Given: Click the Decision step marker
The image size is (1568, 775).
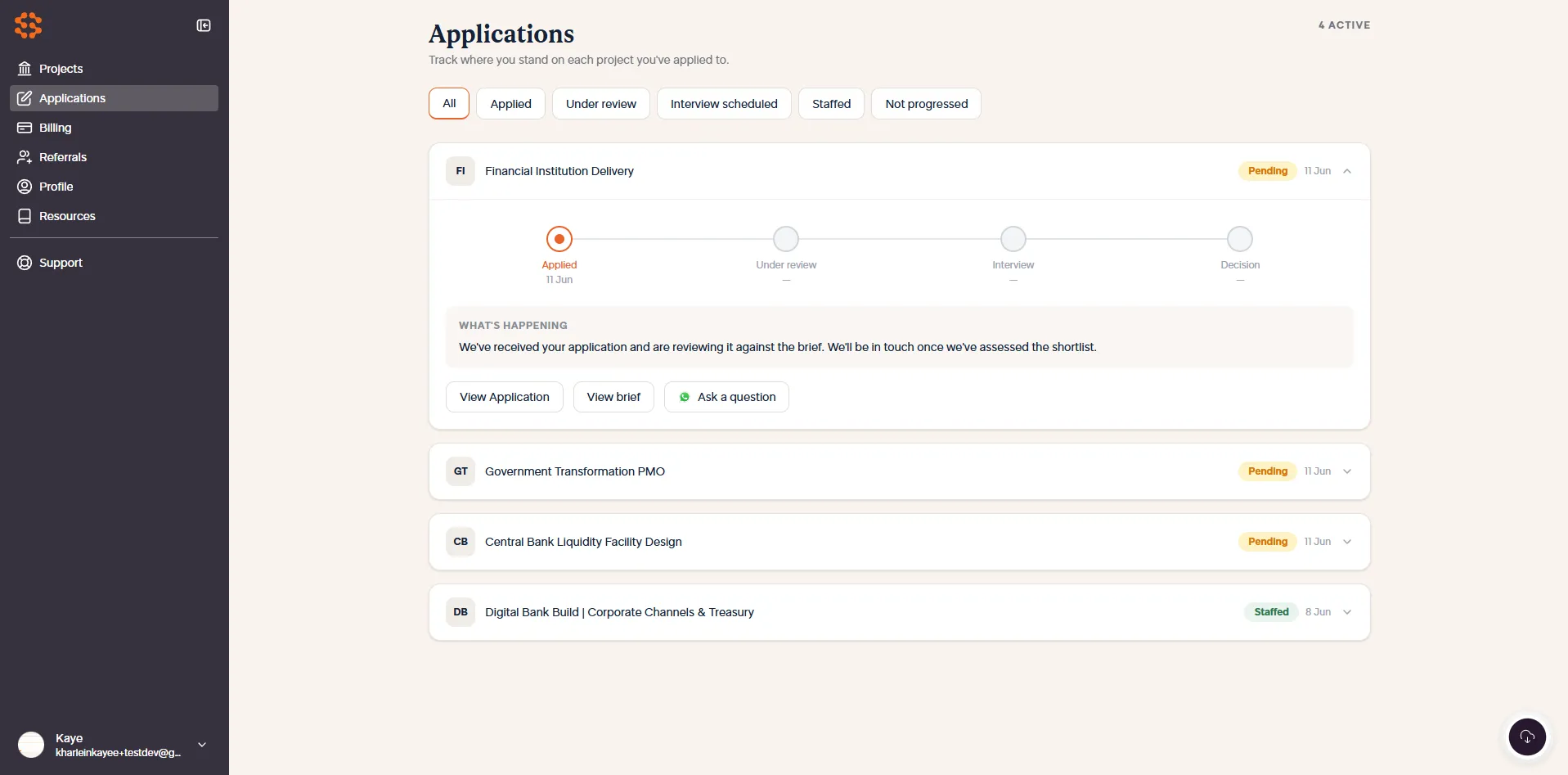Looking at the screenshot, I should point(1240,239).
